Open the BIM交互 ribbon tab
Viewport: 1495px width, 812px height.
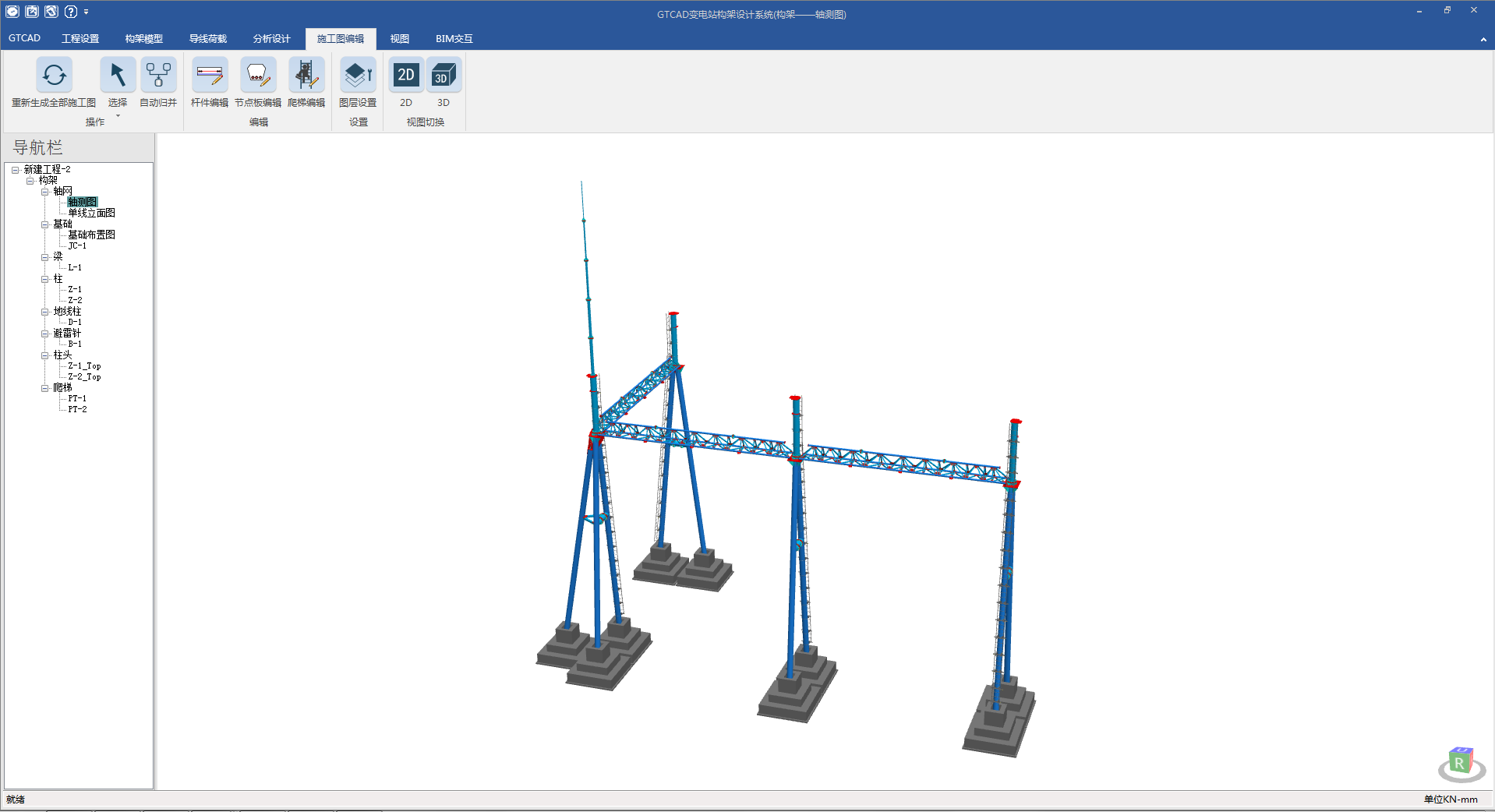454,39
